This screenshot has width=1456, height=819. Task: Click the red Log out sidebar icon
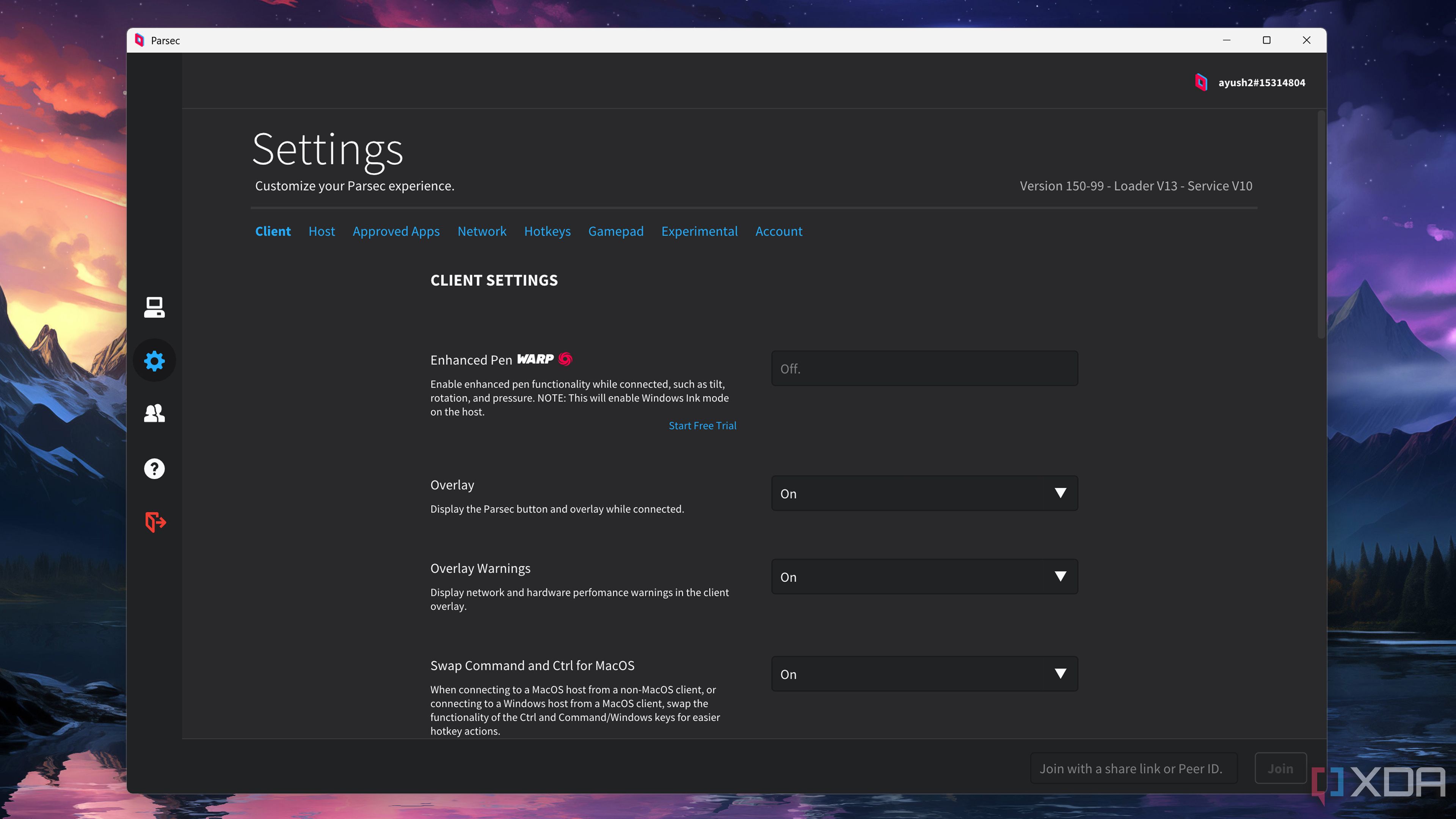[155, 522]
